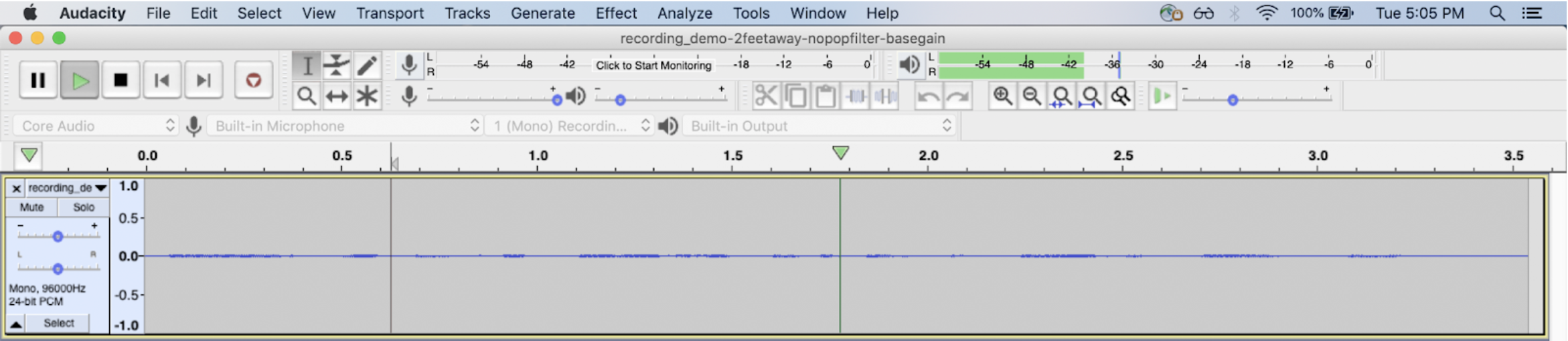
Task: Skip to Start of the track
Action: coord(162,80)
